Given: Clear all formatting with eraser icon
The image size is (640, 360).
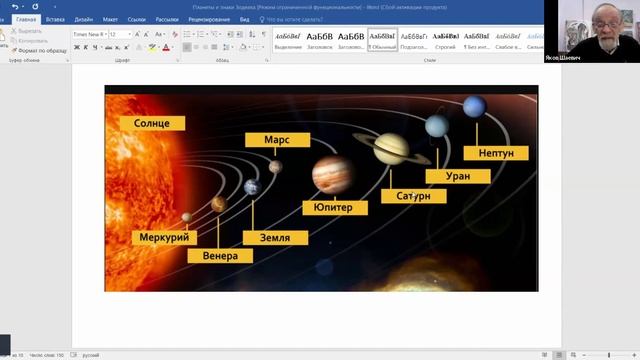Looking at the screenshot, I should [x=175, y=34].
